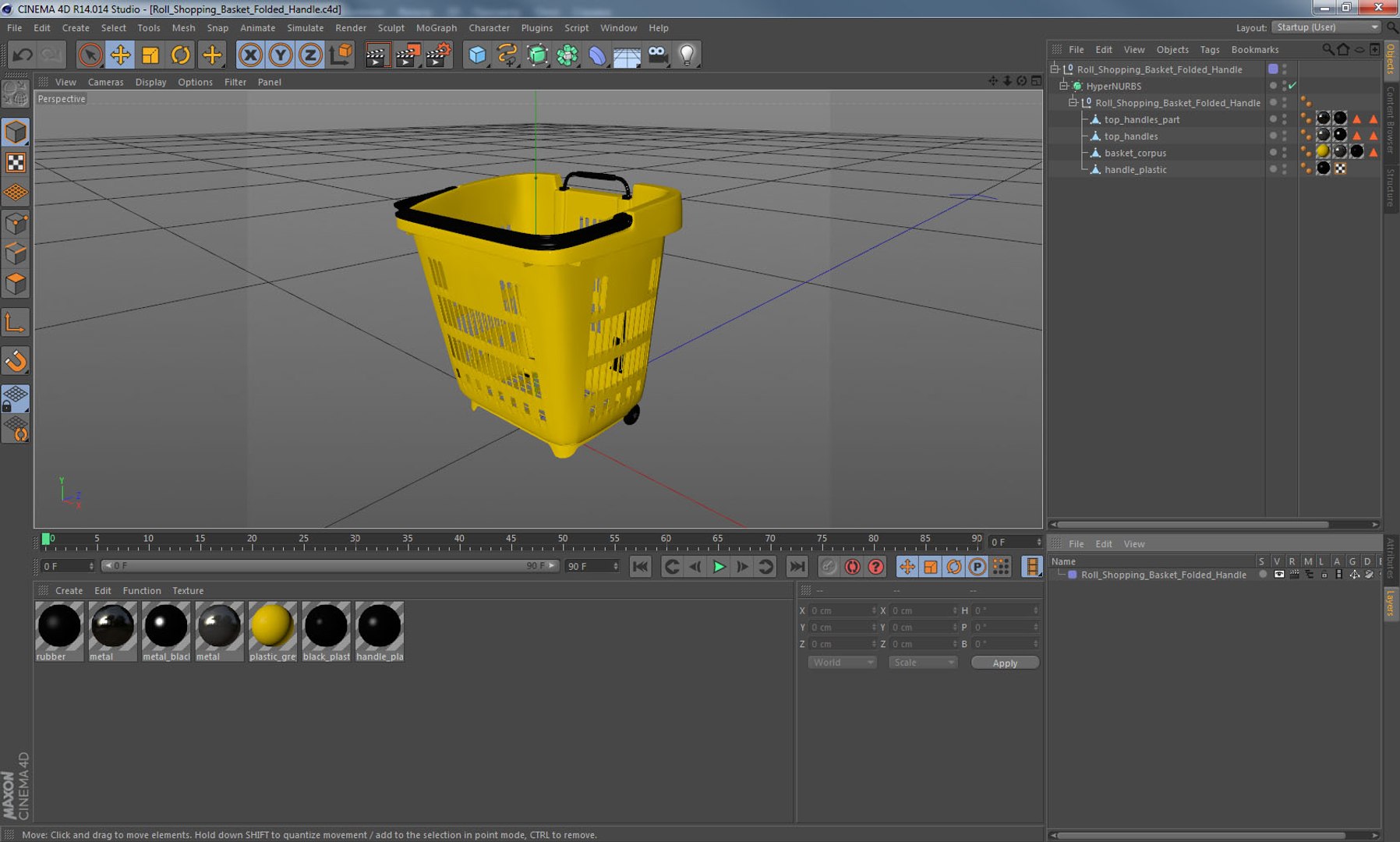Open Edit Render Settings

pyautogui.click(x=438, y=55)
